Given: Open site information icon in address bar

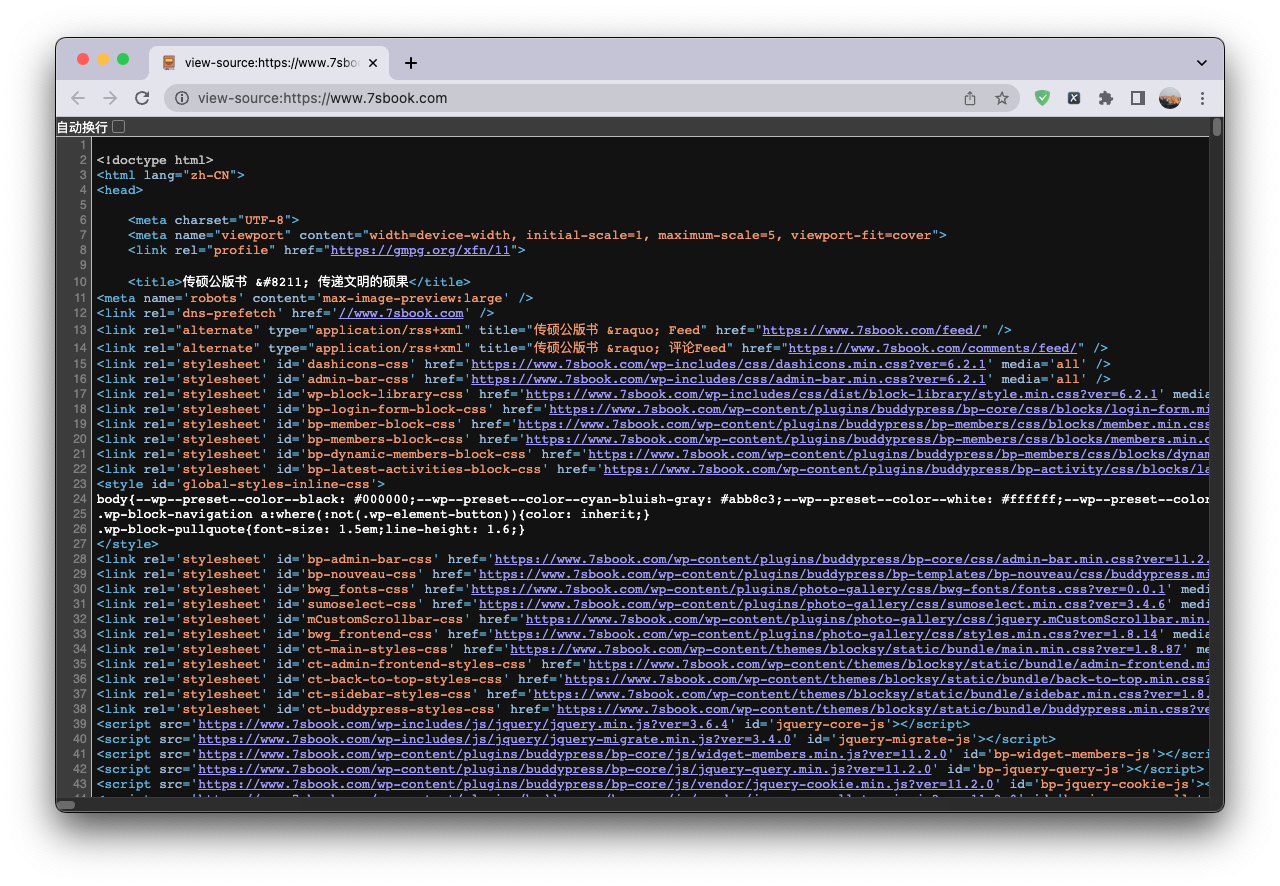Looking at the screenshot, I should 182,98.
